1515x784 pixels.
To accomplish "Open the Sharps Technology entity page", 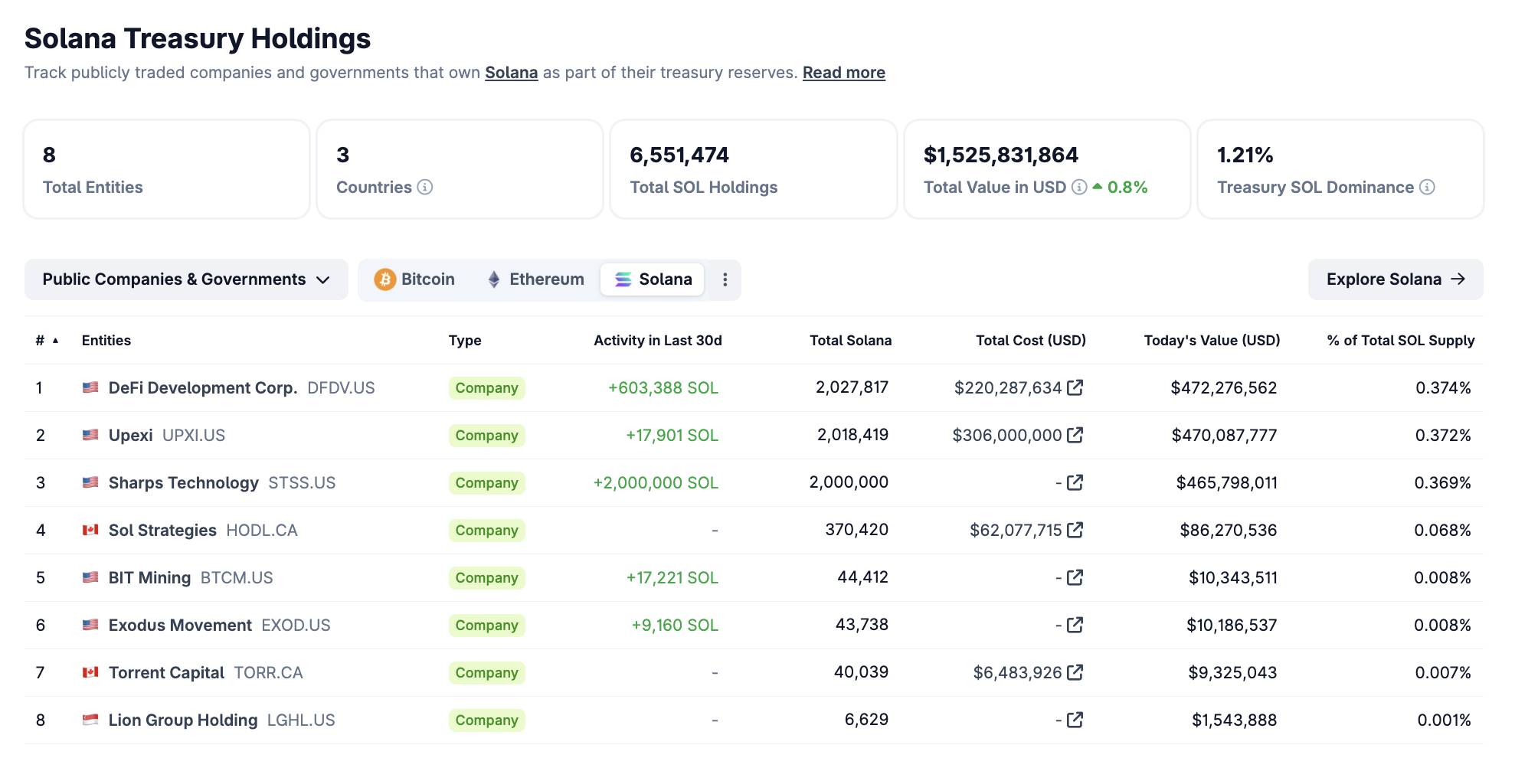I will [x=184, y=482].
